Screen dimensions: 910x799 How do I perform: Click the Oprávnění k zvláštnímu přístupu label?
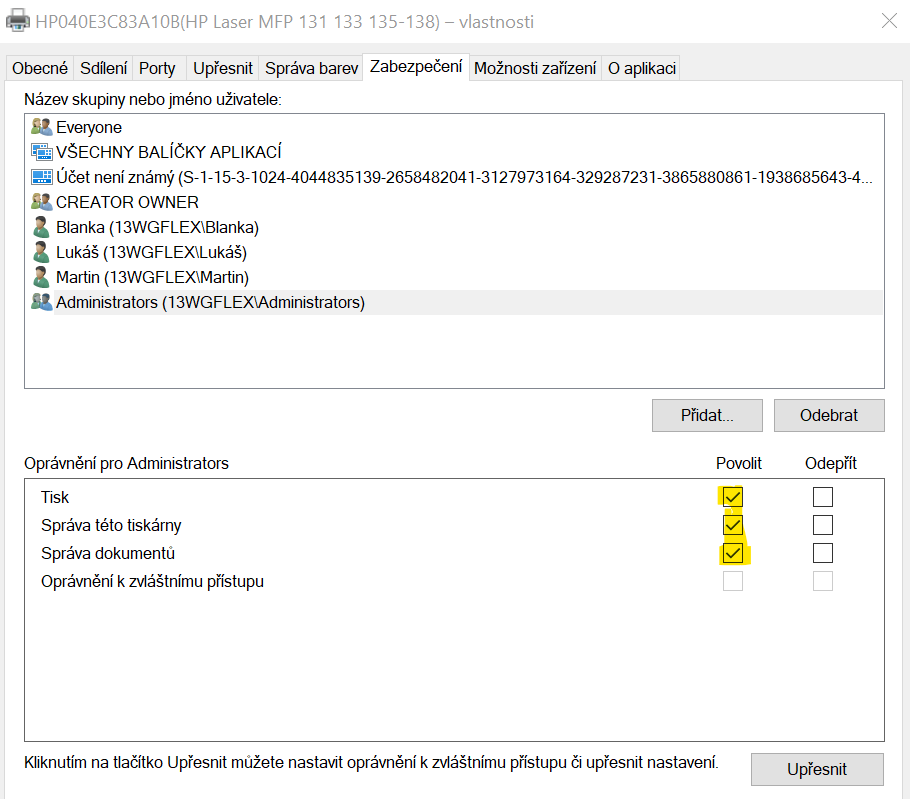[x=152, y=581]
